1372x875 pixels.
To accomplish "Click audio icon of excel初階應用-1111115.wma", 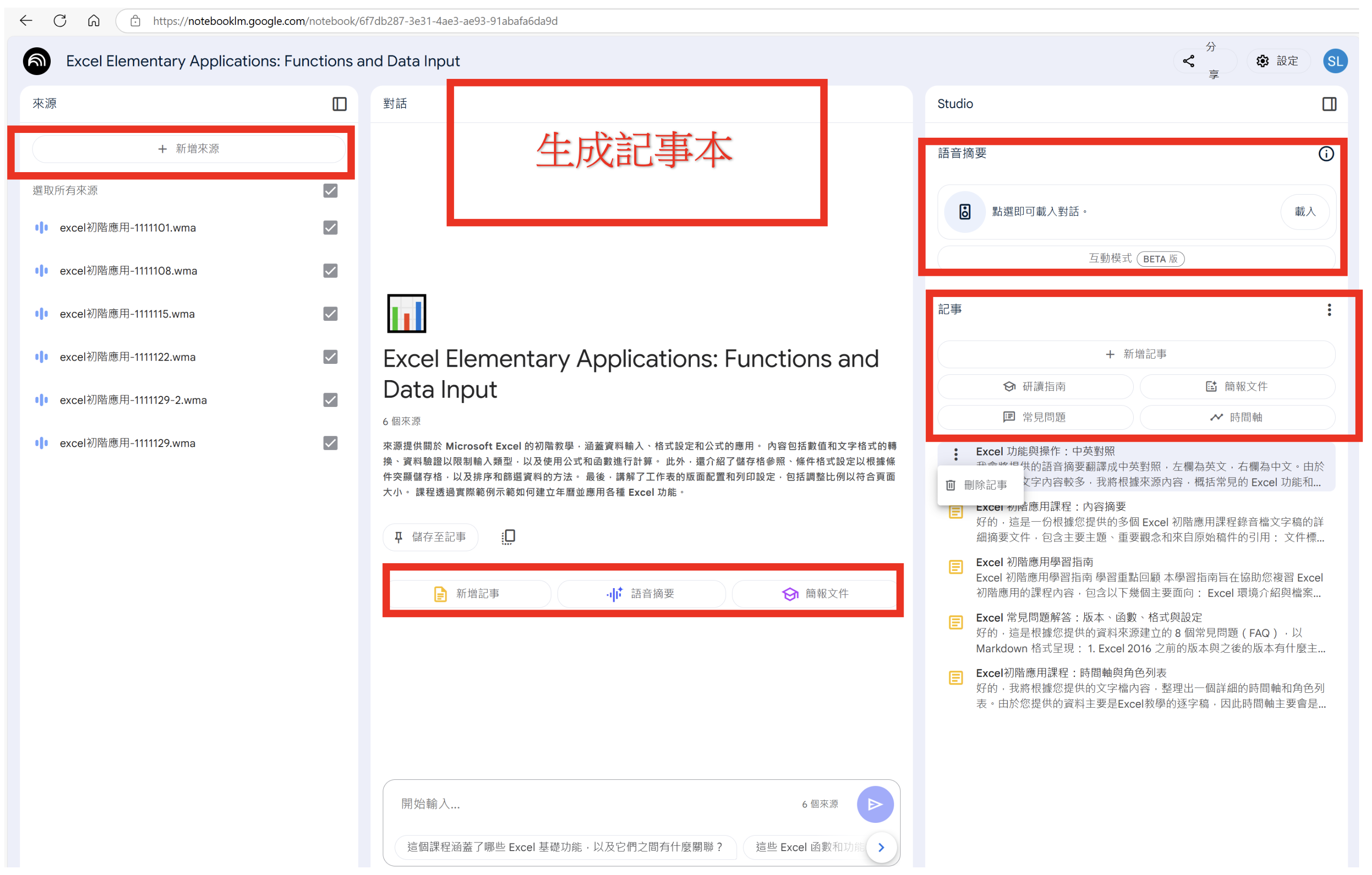I will pyautogui.click(x=42, y=314).
